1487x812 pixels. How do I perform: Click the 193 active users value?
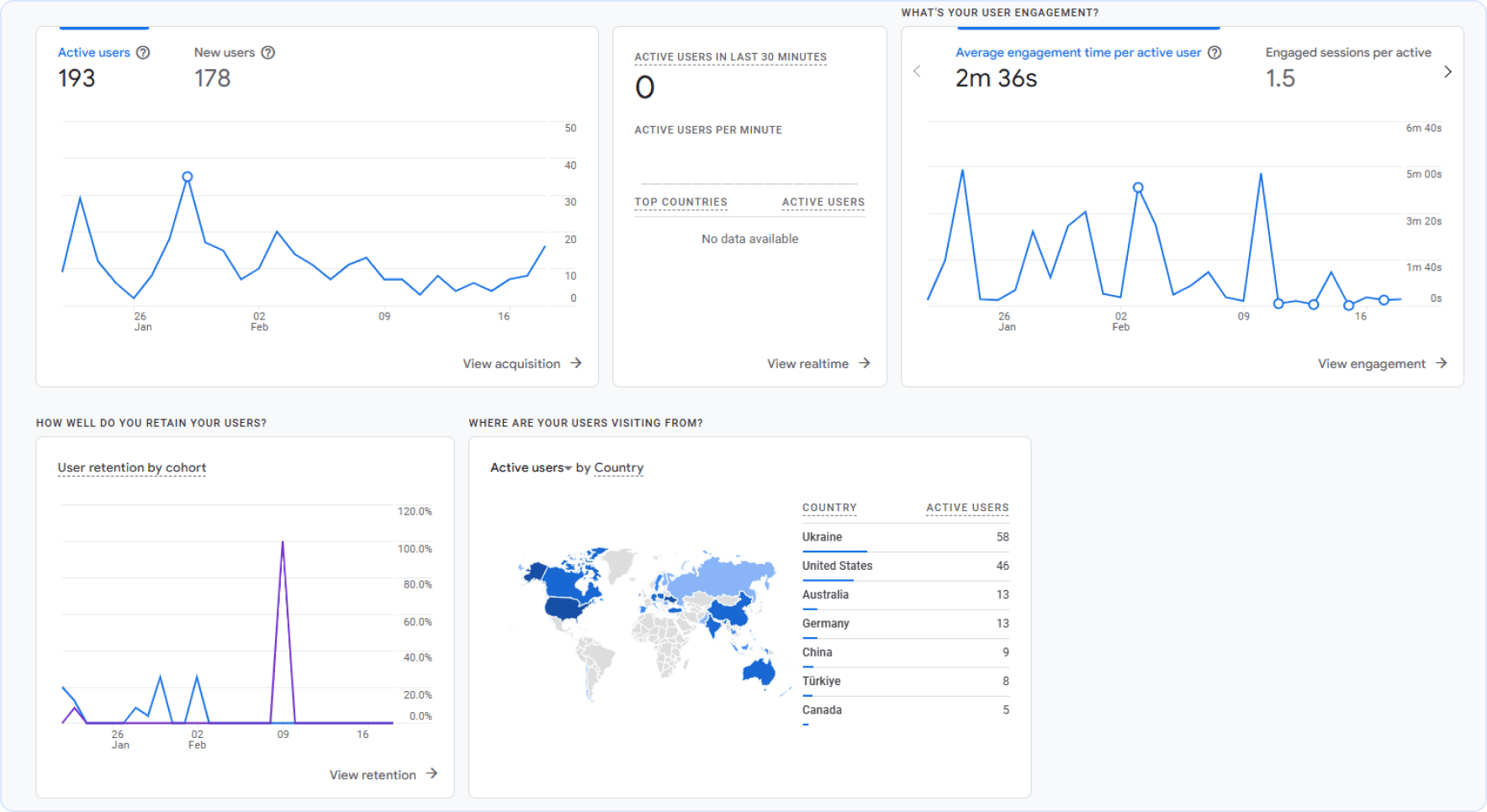[x=77, y=78]
